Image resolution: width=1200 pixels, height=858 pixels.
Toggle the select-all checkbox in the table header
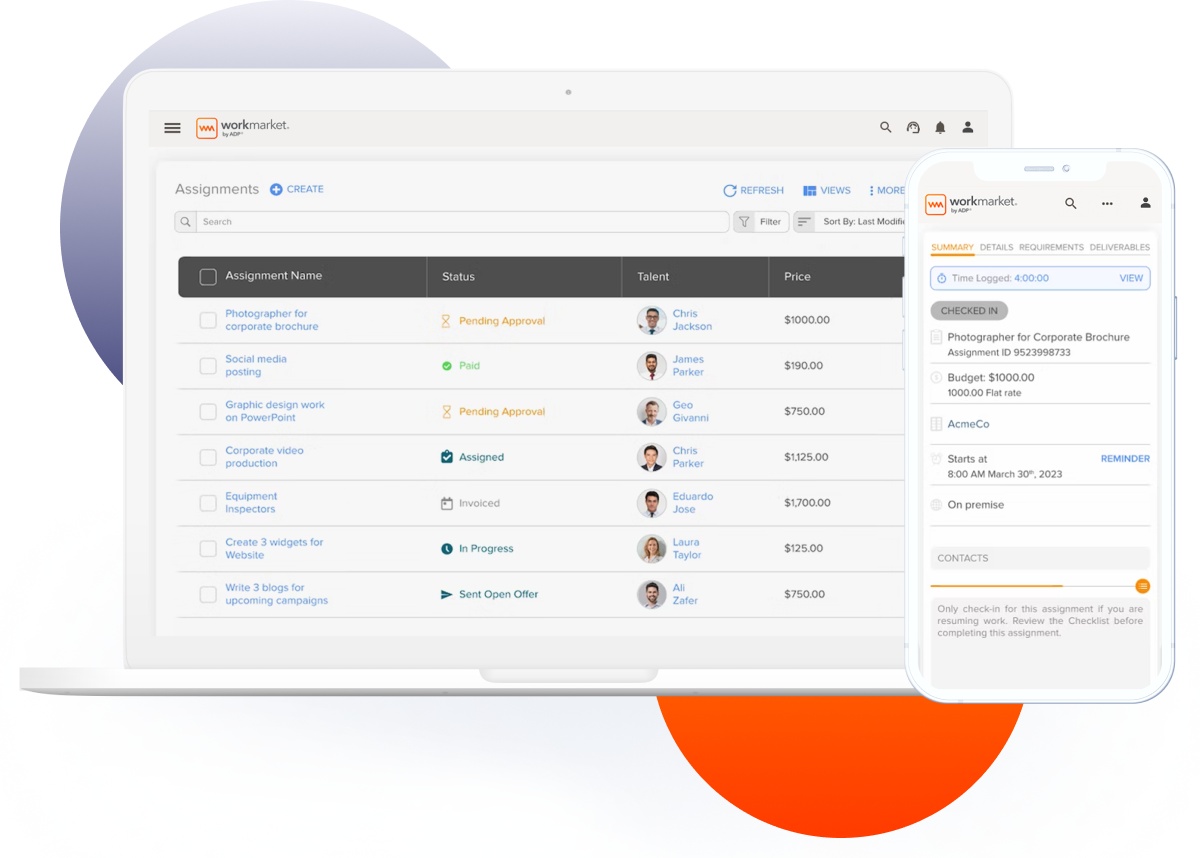point(208,277)
